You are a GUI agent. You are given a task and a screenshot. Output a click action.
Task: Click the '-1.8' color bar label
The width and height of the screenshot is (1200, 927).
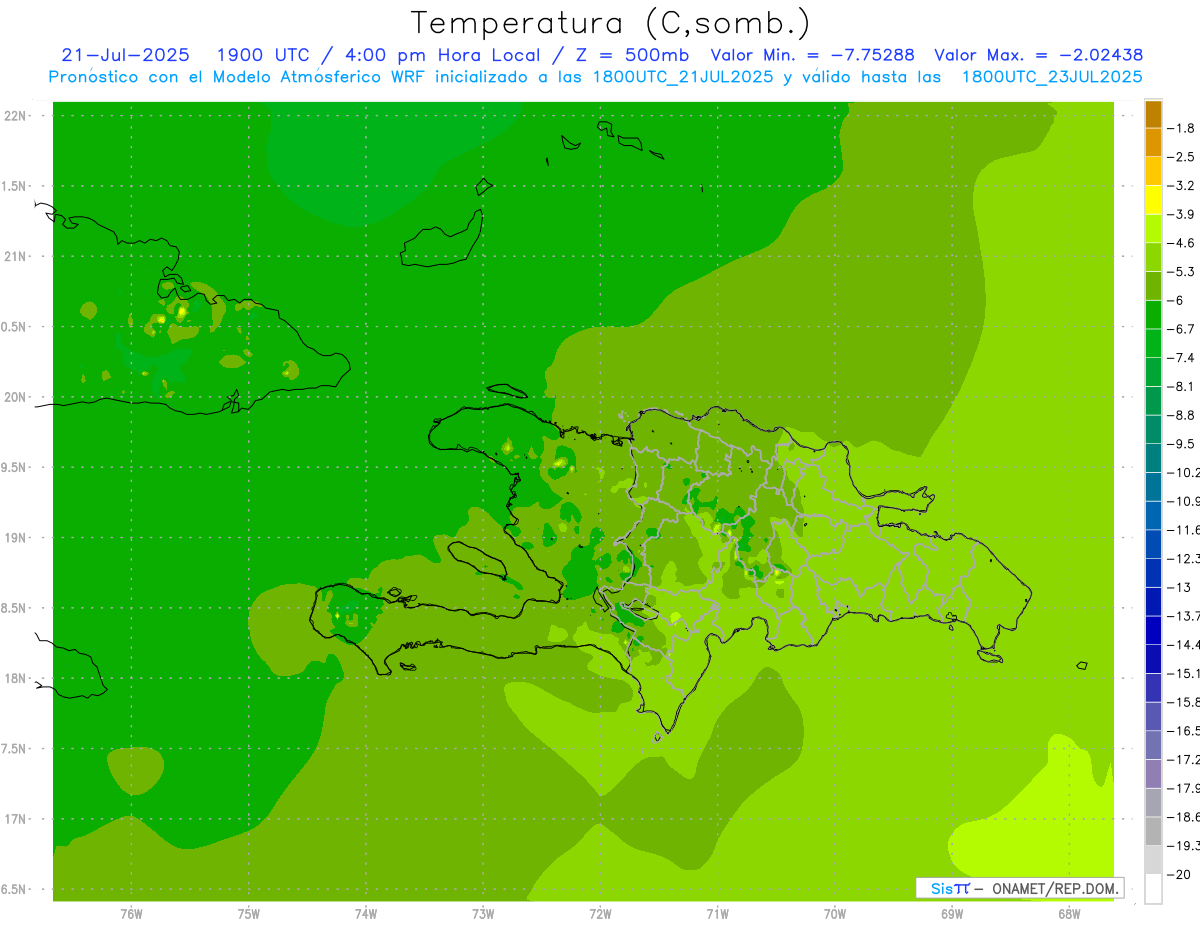tap(1182, 129)
